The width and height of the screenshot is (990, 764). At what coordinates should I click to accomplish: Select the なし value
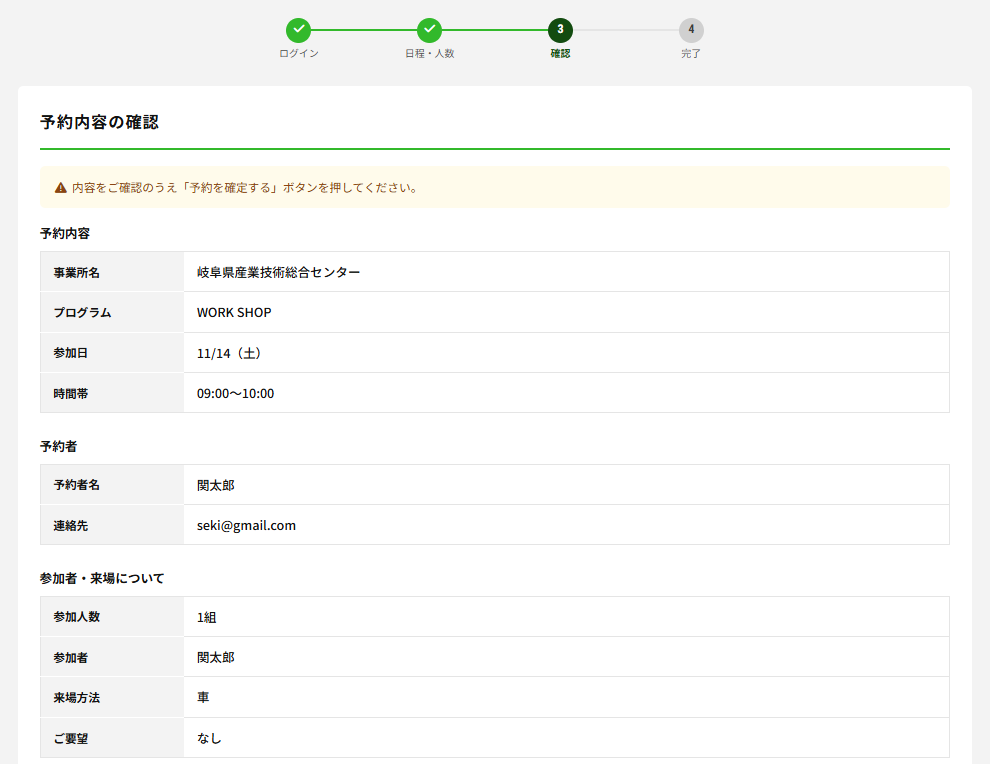point(209,738)
